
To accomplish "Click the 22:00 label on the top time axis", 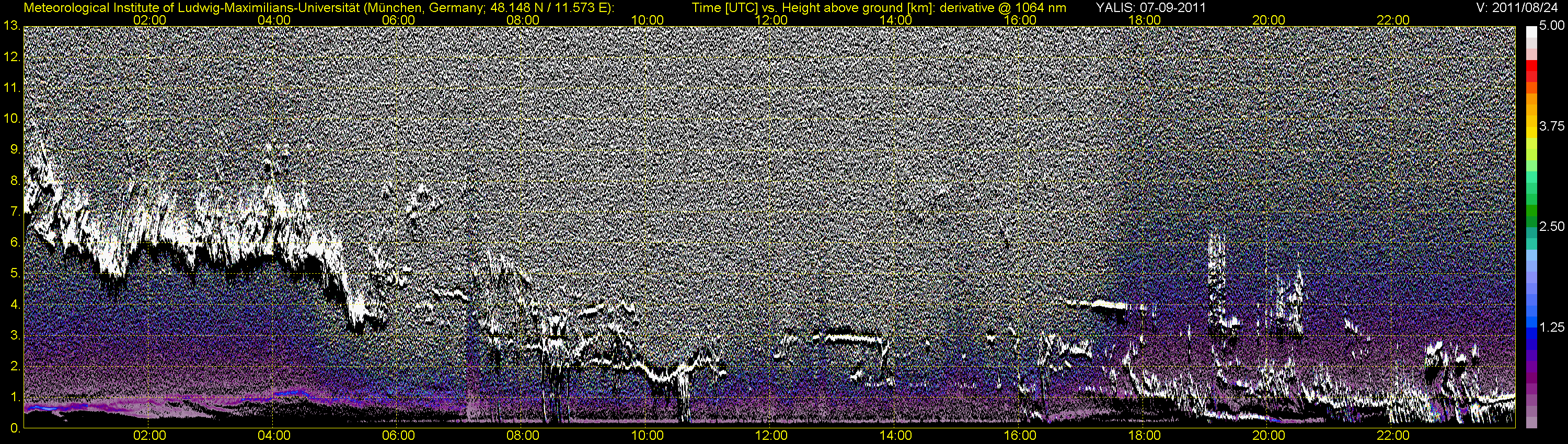I will pos(1393,20).
